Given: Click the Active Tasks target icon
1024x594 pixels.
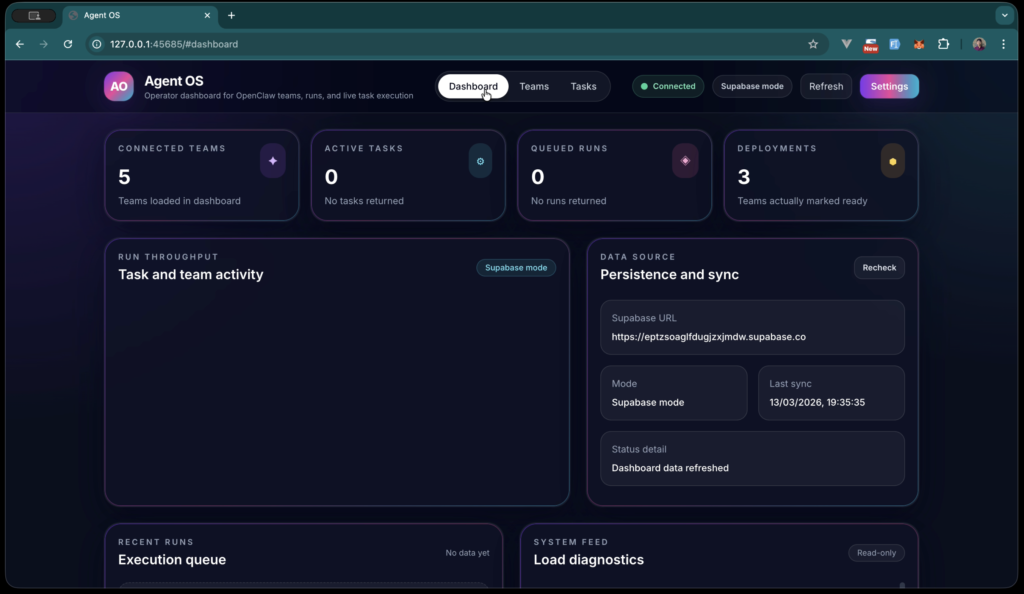Looking at the screenshot, I should 480,161.
